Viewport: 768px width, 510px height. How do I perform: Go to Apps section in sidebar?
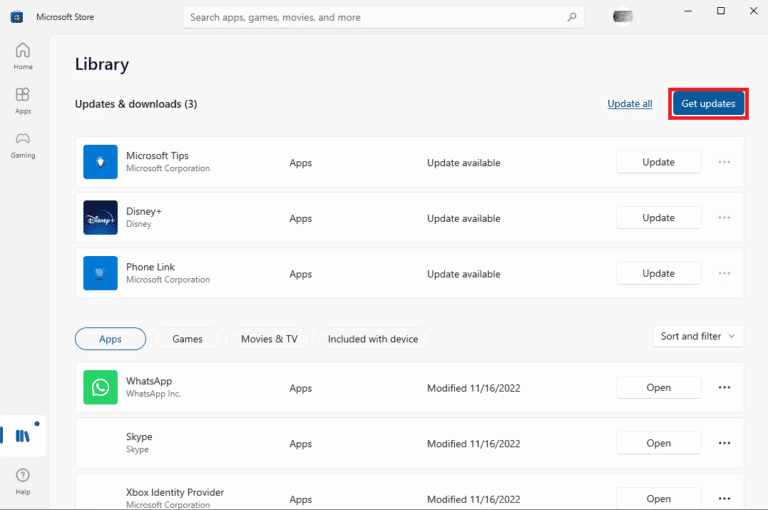[23, 101]
